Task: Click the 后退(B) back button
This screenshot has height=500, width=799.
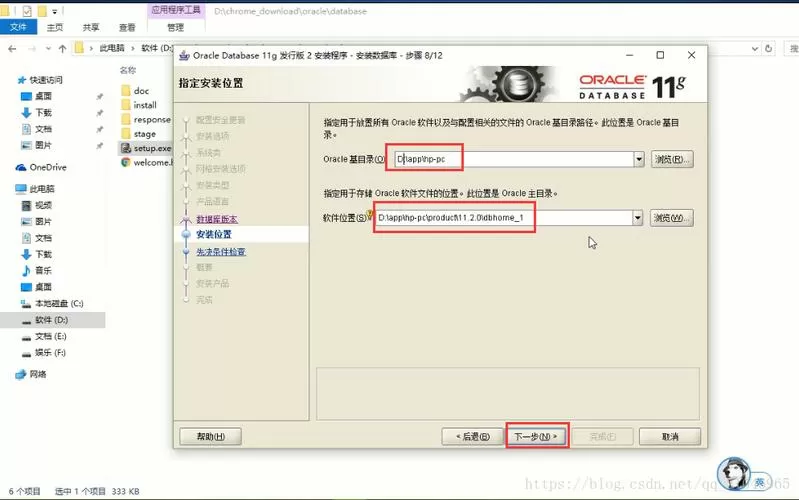Action: pos(472,436)
